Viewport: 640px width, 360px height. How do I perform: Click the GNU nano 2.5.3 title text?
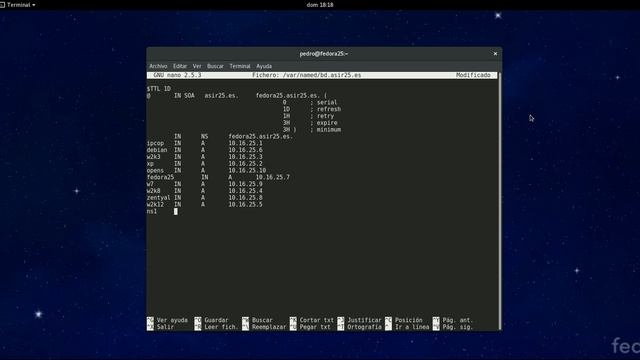point(177,75)
